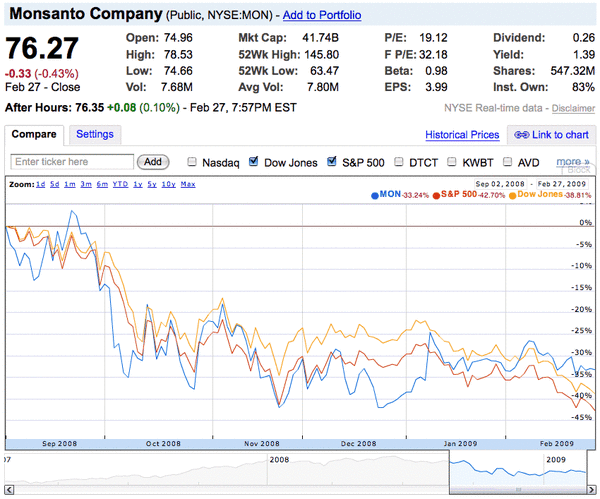
Task: Uncheck the Dow Jones comparison checkbox
Action: click(253, 161)
